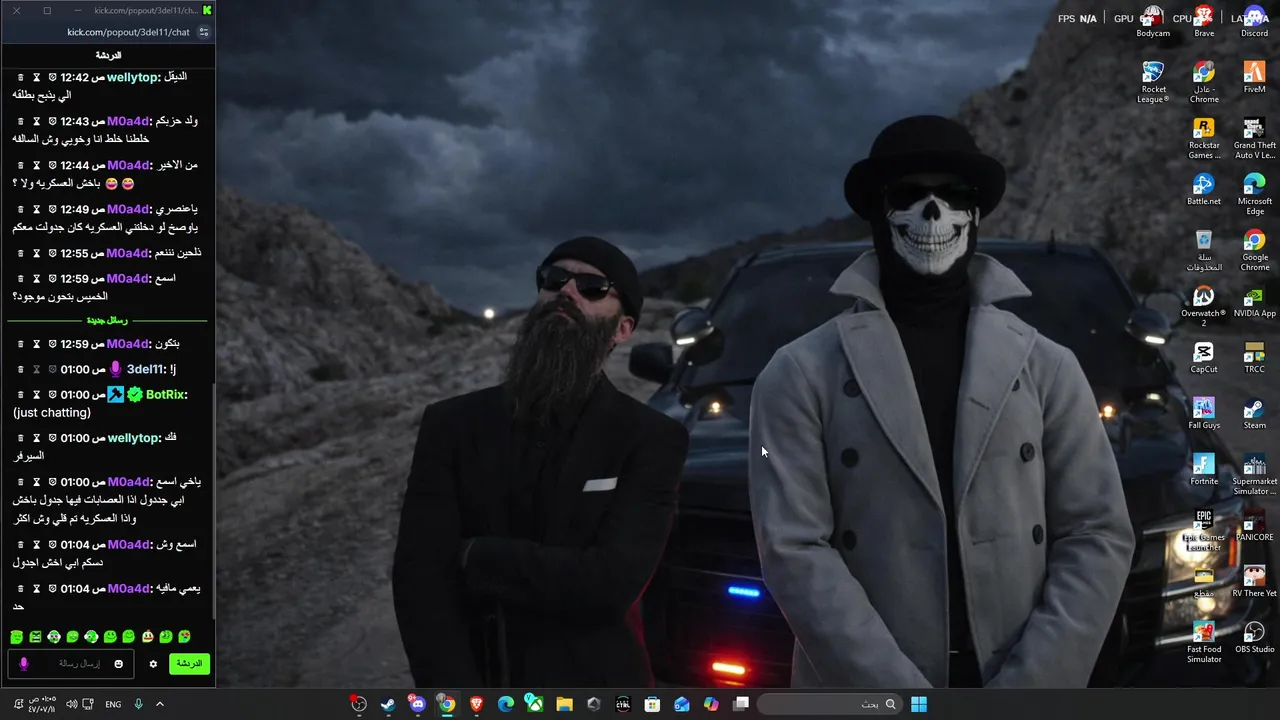Select the FiveM desktop icon

tap(1254, 77)
